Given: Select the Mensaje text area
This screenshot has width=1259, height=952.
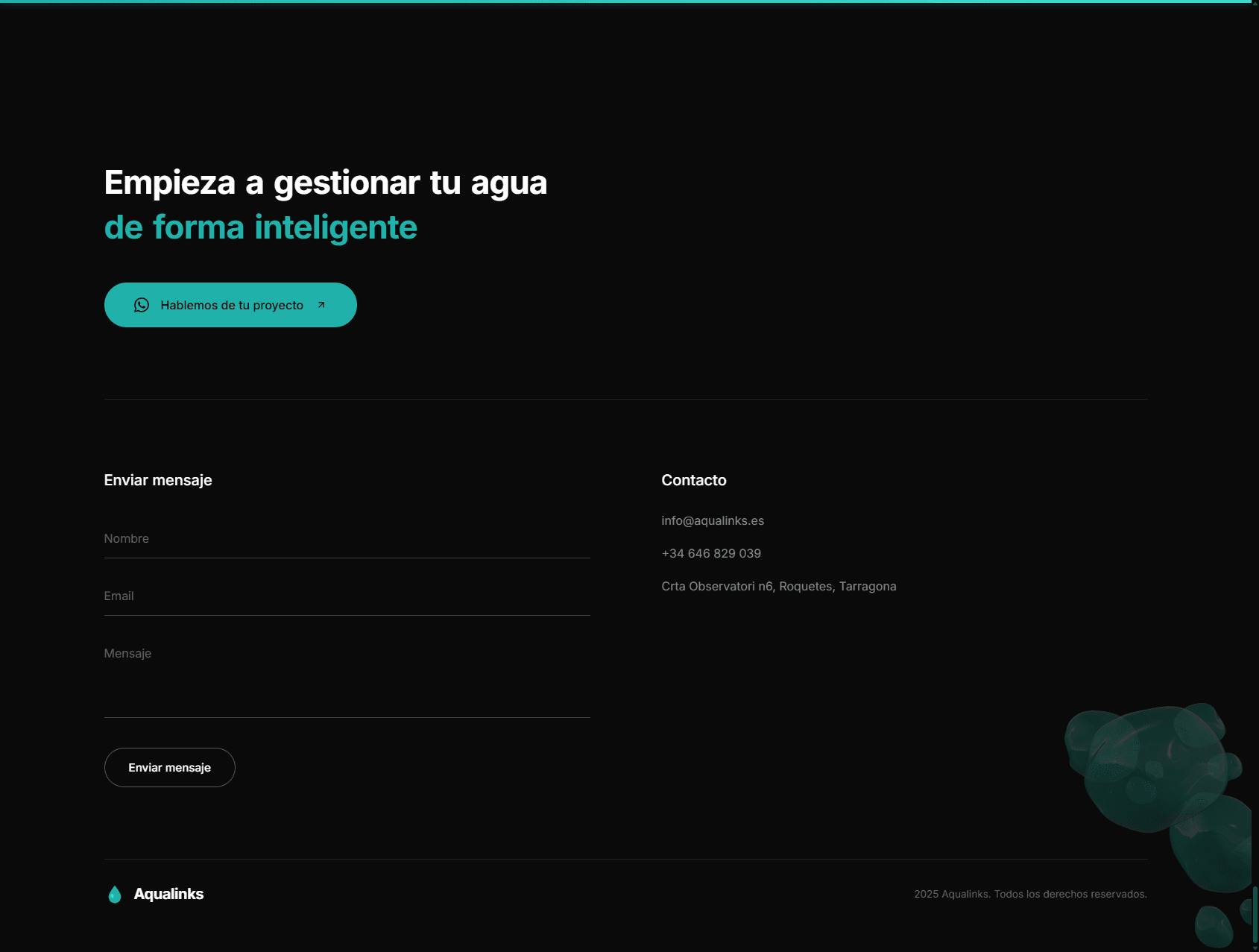Looking at the screenshot, I should coord(347,678).
